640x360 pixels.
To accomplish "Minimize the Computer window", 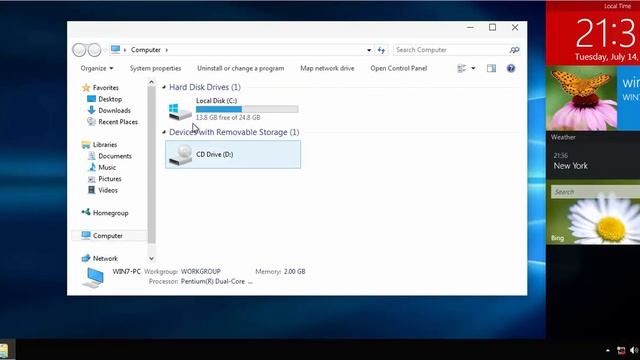I will point(470,27).
